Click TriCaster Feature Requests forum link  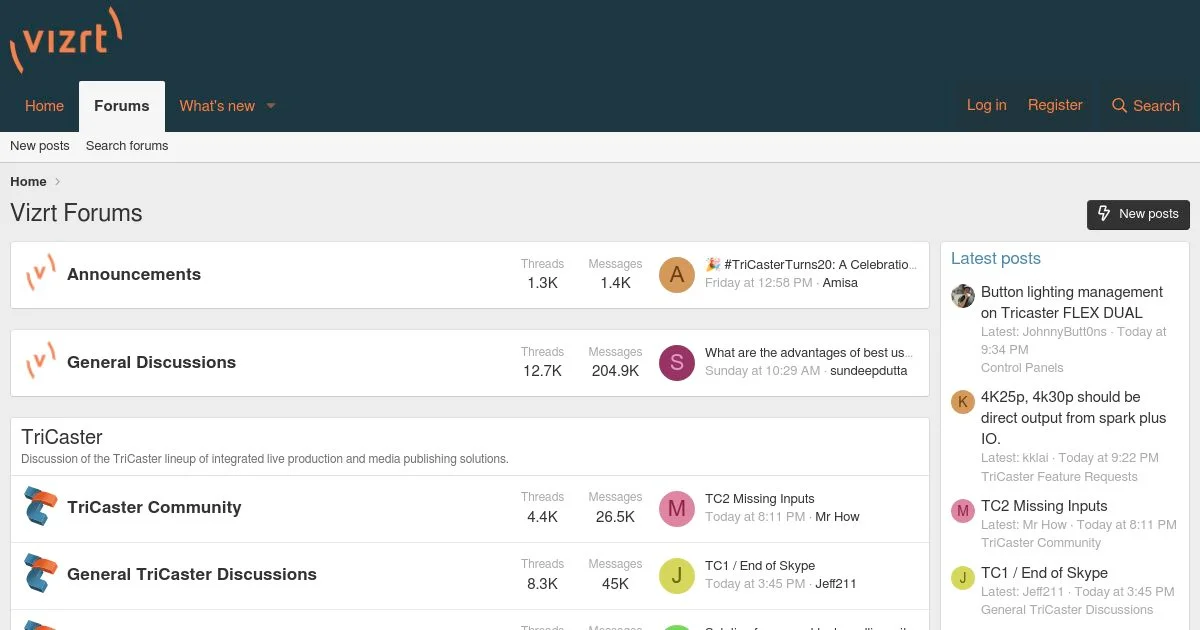tap(1059, 477)
